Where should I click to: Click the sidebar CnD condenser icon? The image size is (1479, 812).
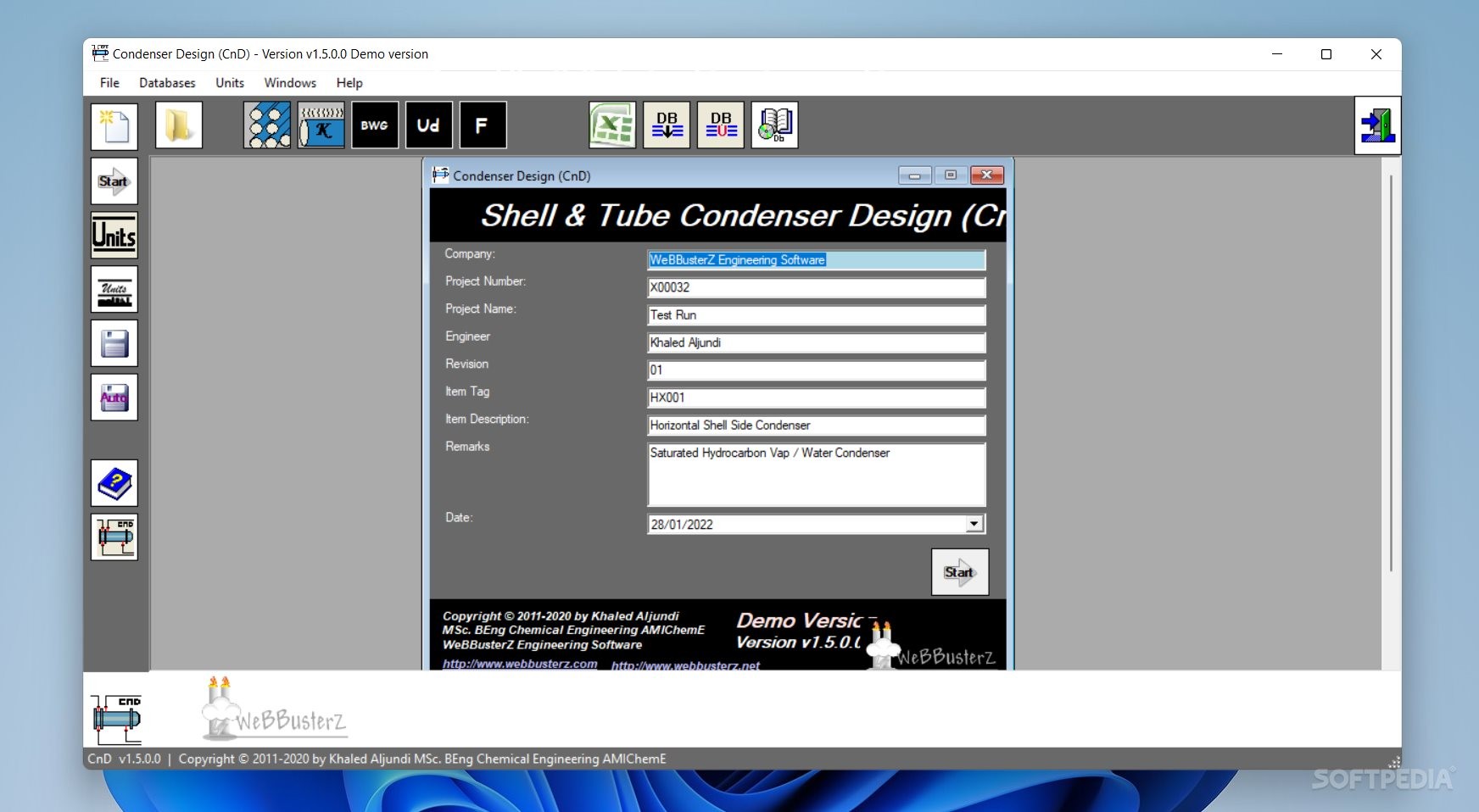coord(114,537)
